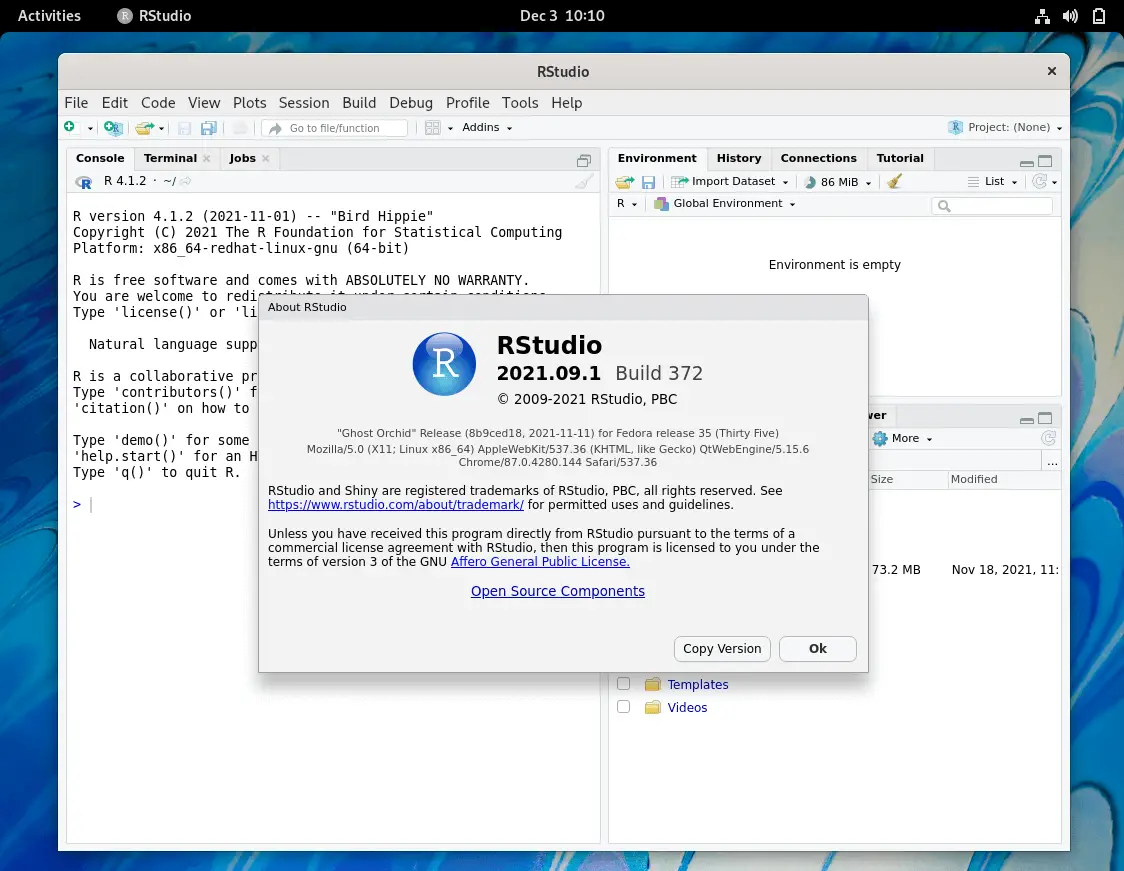Maximize the Files pane

click(1045, 418)
